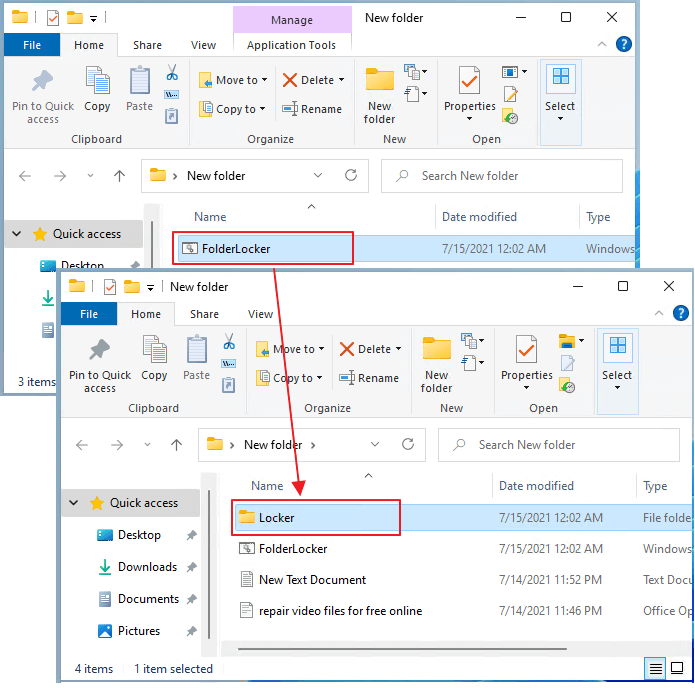695x688 pixels.
Task: Click the Cut scissors icon in front window
Action: tap(229, 342)
